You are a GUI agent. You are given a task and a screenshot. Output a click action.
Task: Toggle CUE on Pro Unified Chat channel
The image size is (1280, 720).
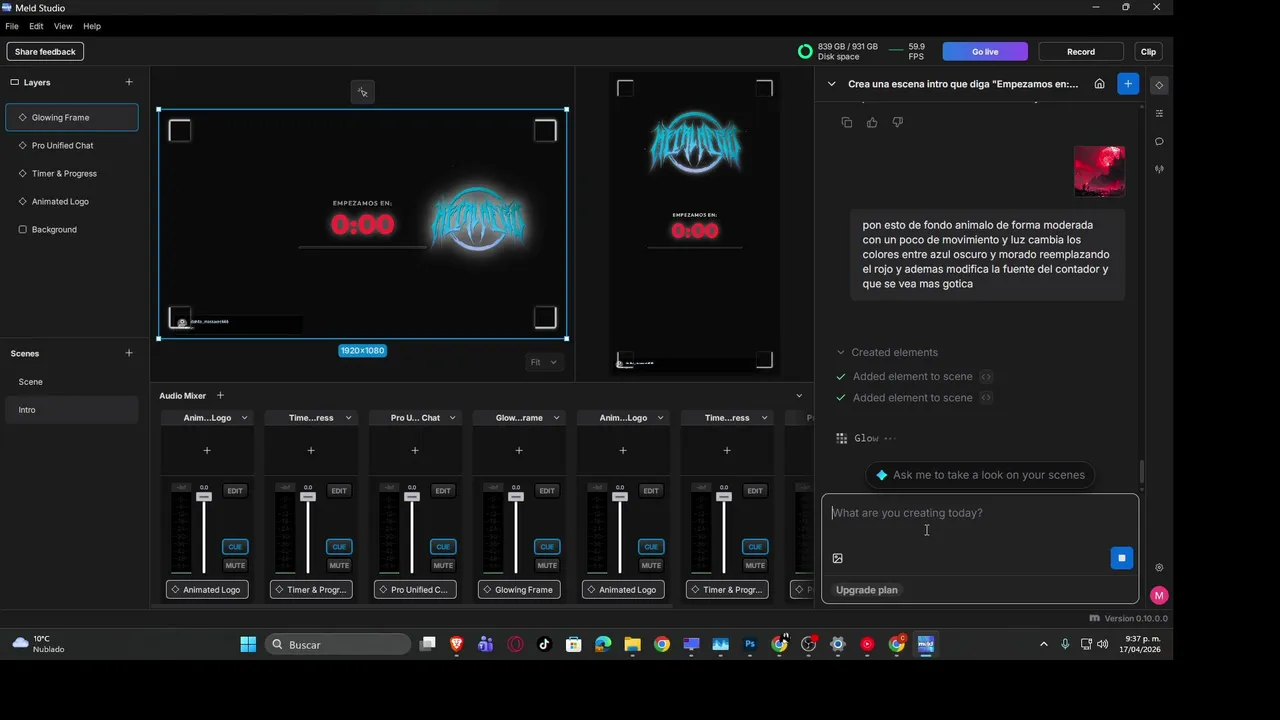point(443,547)
